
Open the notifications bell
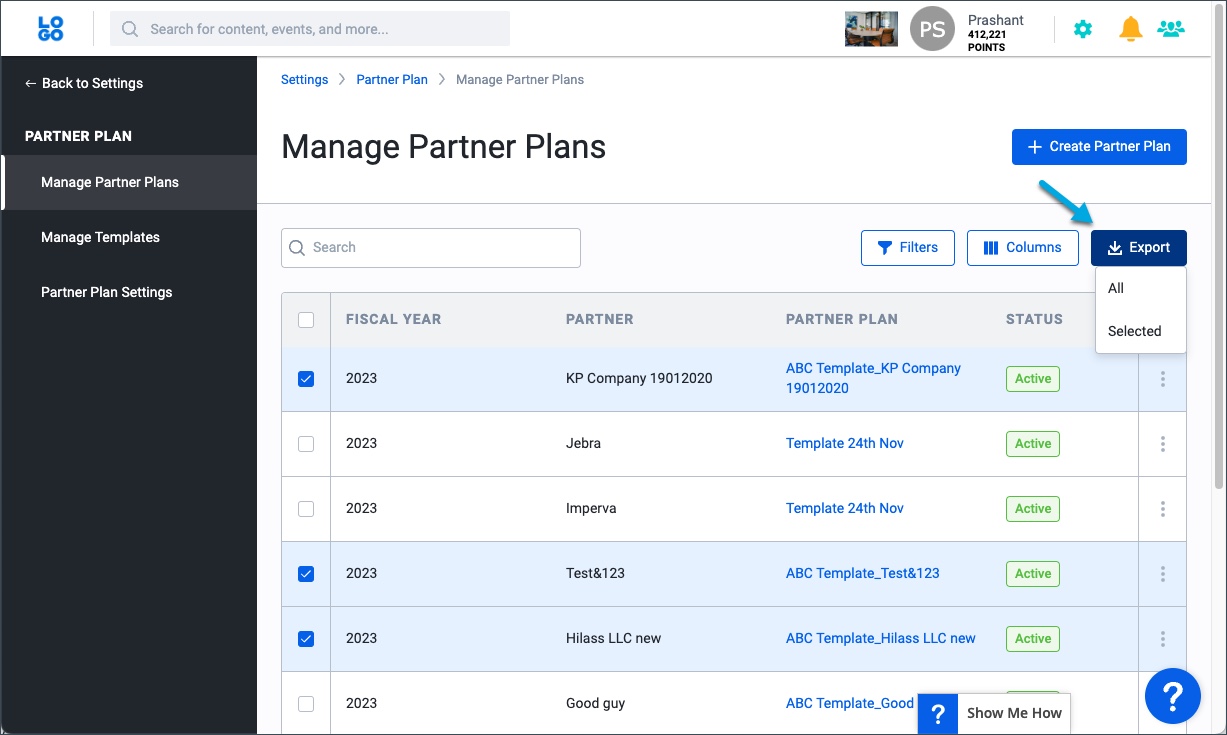1131,29
